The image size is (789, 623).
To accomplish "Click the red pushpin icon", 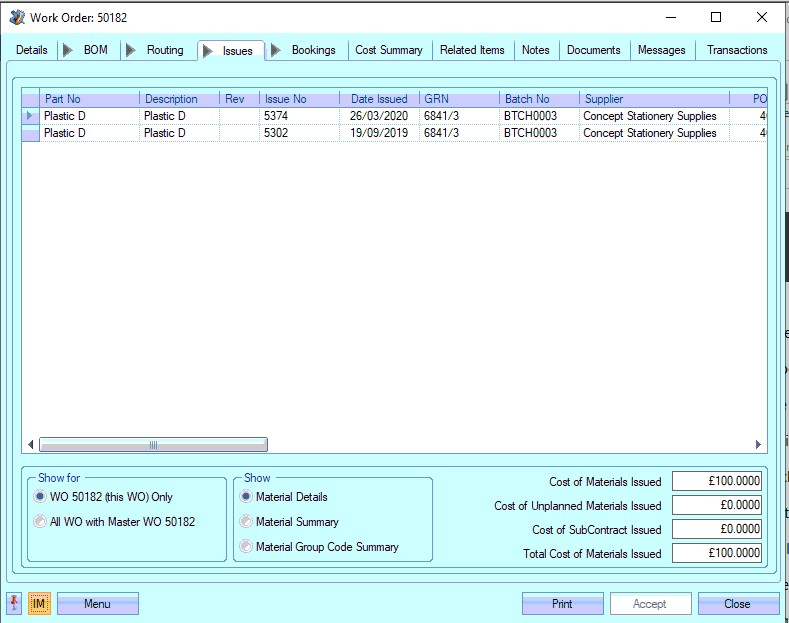I will [x=14, y=604].
